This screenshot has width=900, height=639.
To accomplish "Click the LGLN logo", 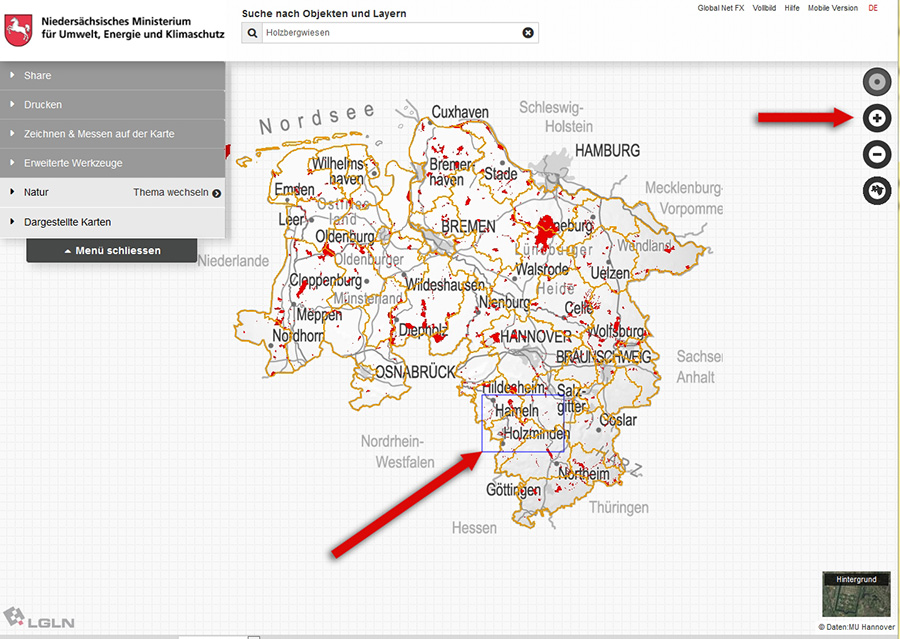I will pyautogui.click(x=29, y=620).
